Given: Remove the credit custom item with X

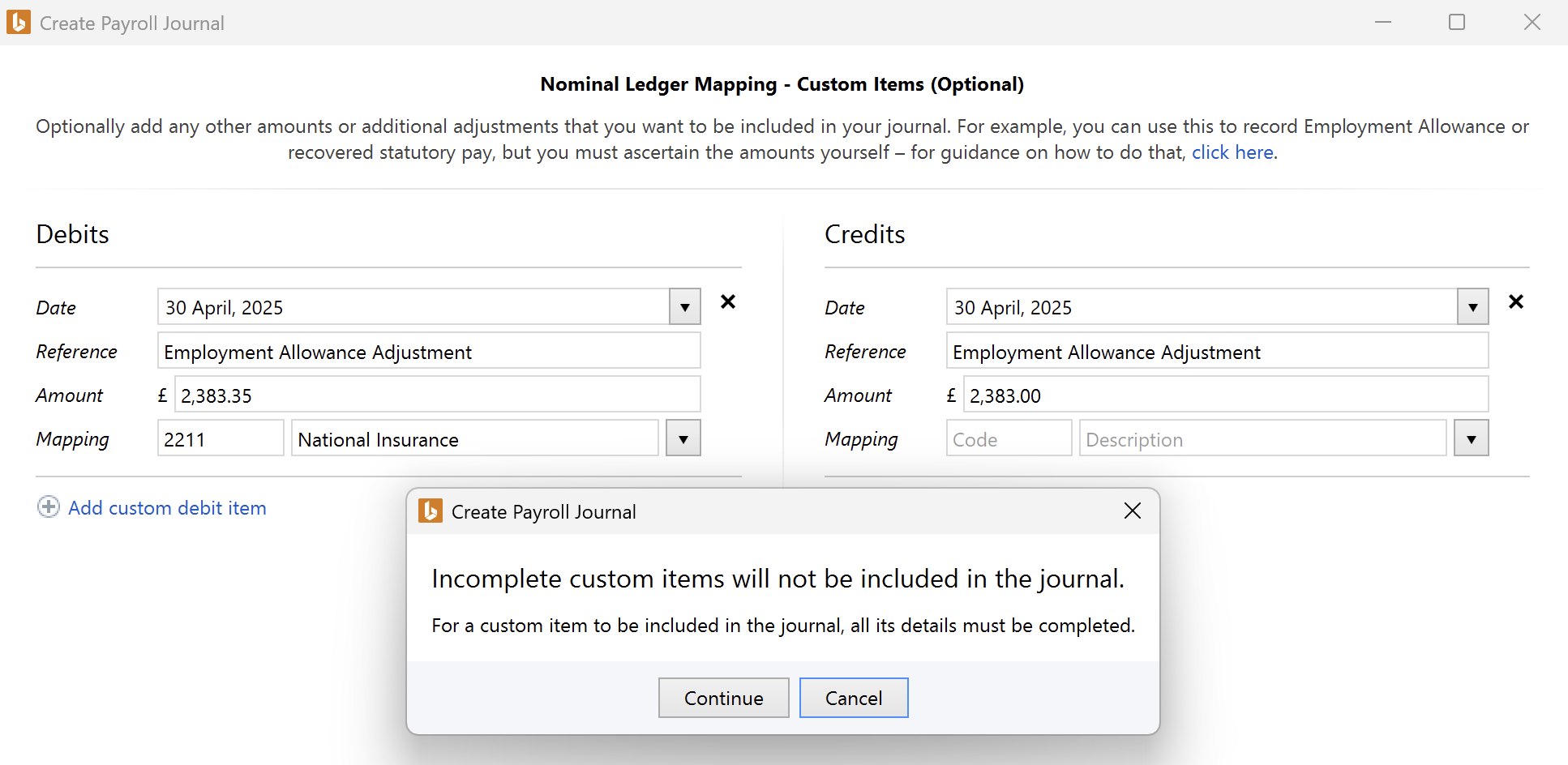Looking at the screenshot, I should pos(1516,301).
